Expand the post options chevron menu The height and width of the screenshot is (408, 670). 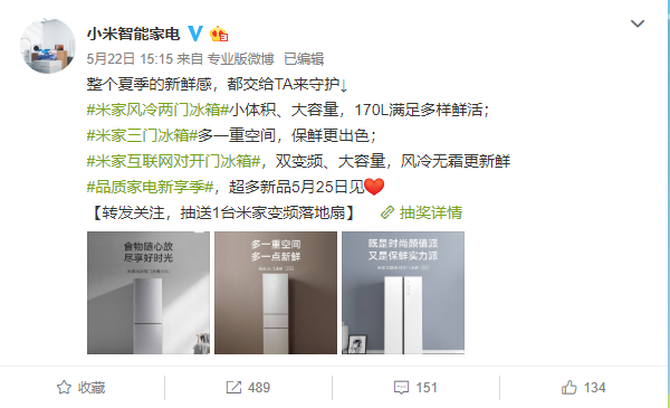(637, 23)
